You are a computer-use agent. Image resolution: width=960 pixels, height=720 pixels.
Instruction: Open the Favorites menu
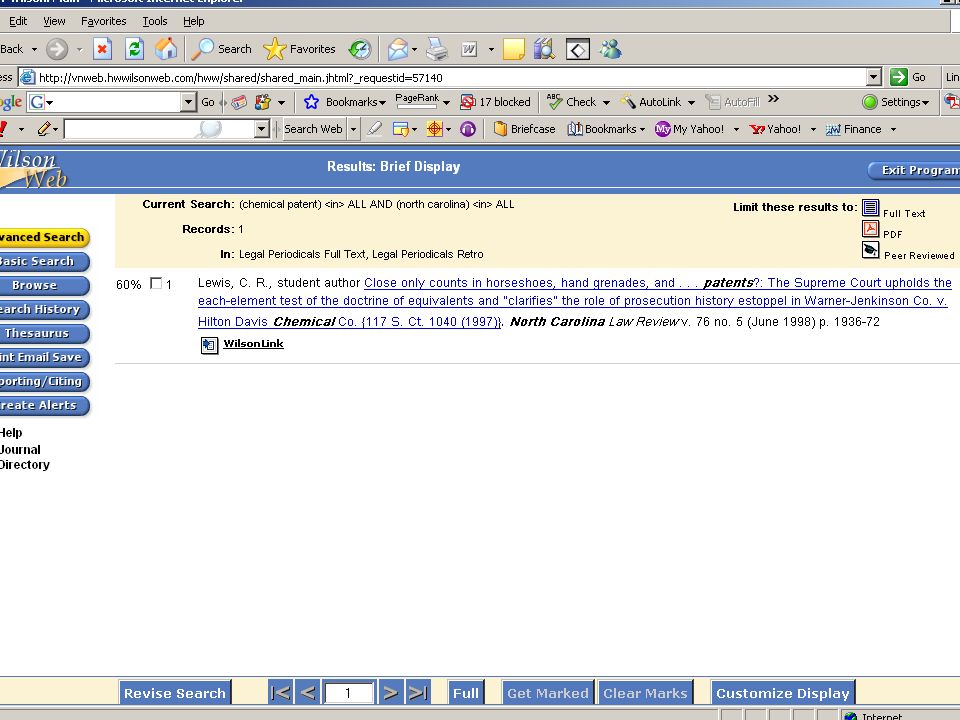pos(103,21)
